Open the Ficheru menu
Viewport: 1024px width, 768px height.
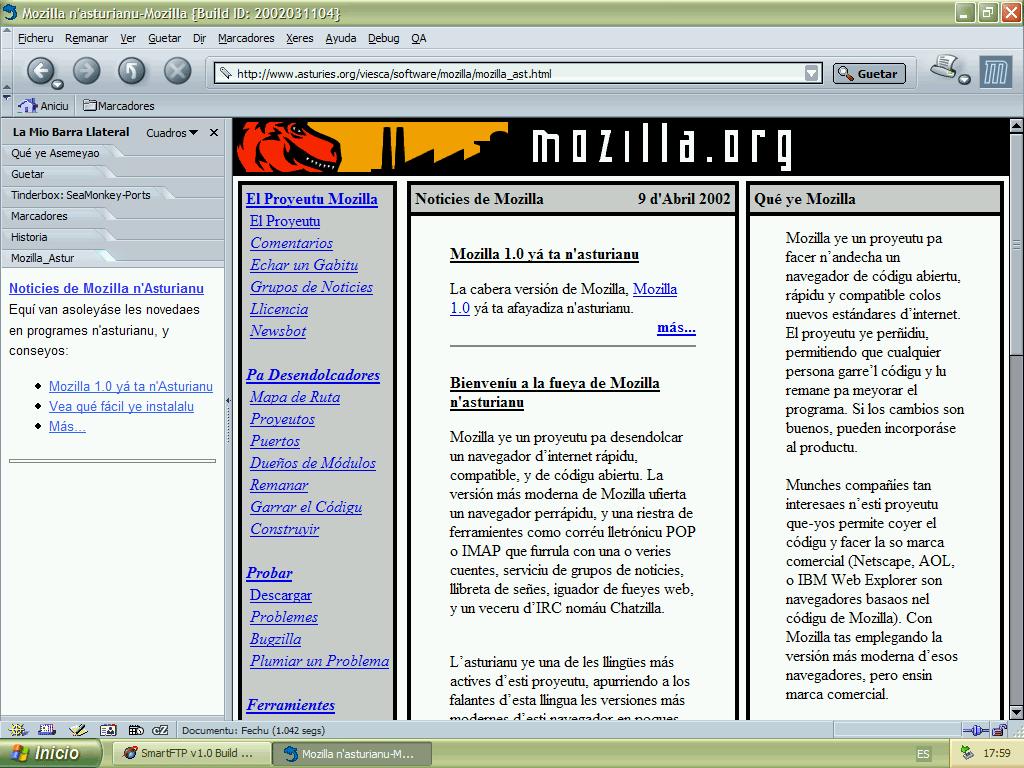35,38
